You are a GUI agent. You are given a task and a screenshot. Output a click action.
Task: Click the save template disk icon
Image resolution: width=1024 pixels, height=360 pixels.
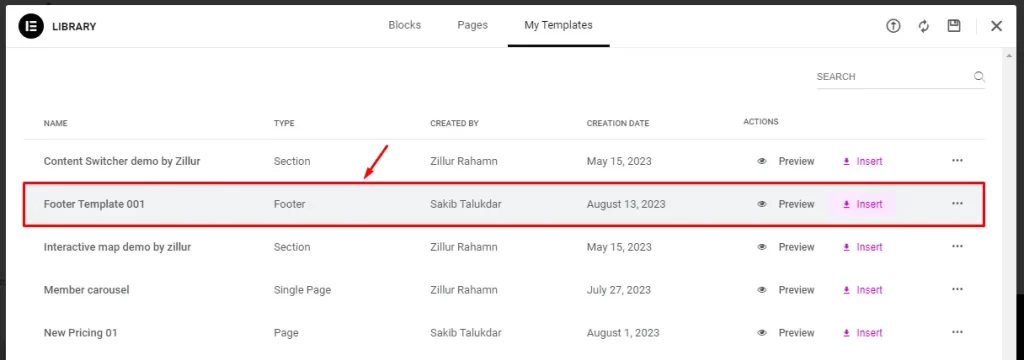click(x=954, y=26)
